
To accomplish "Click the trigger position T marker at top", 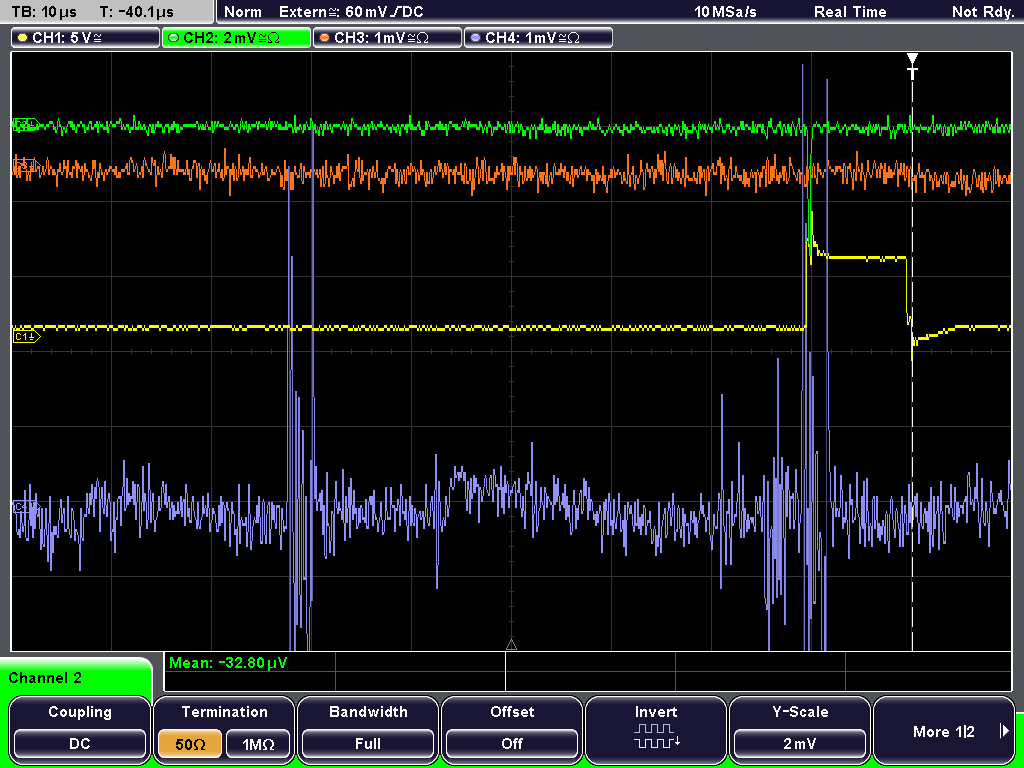I will click(912, 65).
